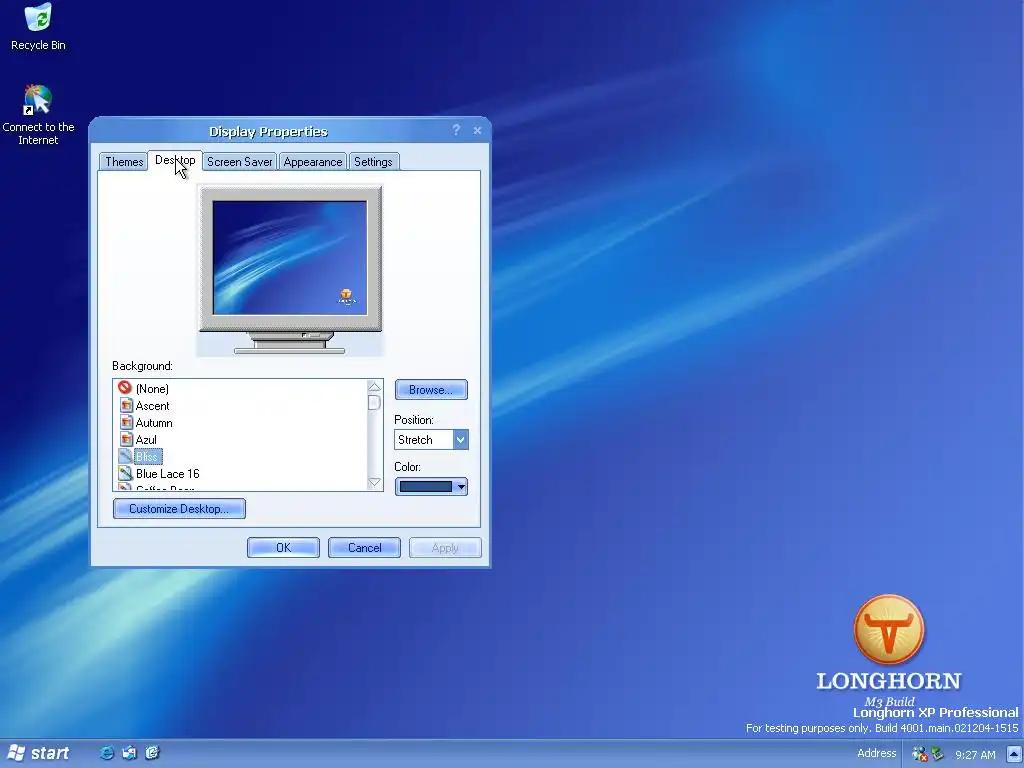Open the Color picker dropdown
This screenshot has height=768, width=1024.
pyautogui.click(x=431, y=487)
